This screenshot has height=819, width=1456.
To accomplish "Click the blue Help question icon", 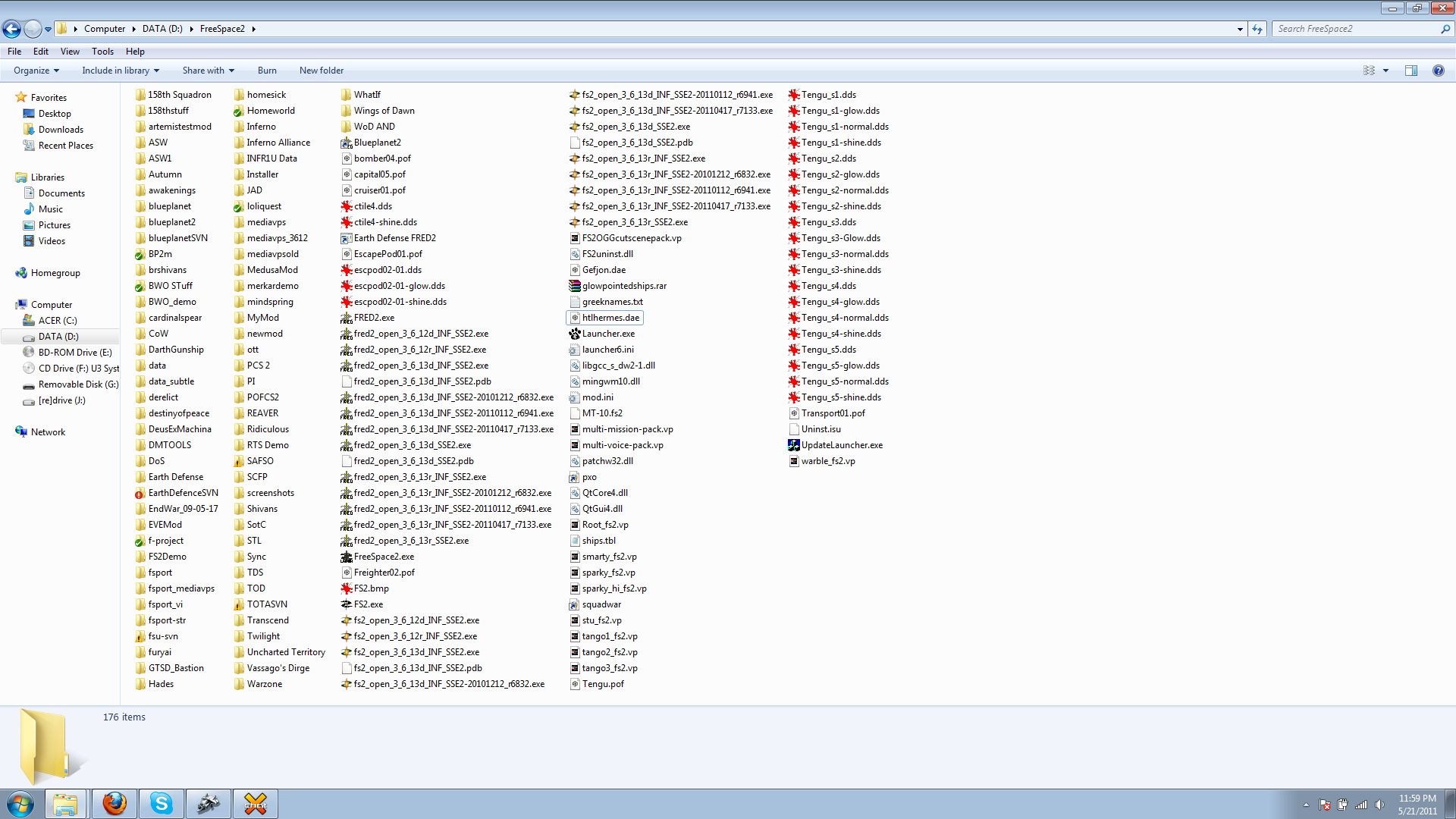I will pos(1438,71).
